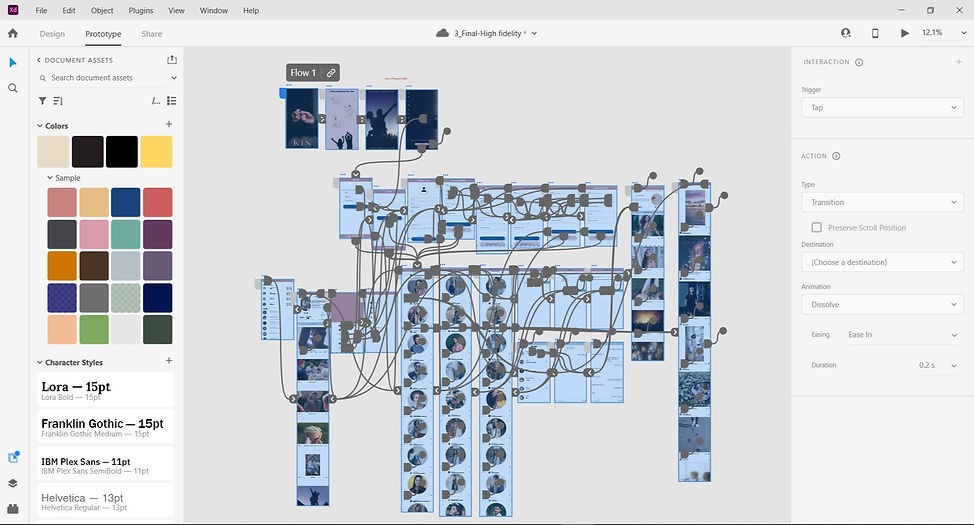The width and height of the screenshot is (974, 525).
Task: Click the invite-to-document user icon
Action: [845, 33]
